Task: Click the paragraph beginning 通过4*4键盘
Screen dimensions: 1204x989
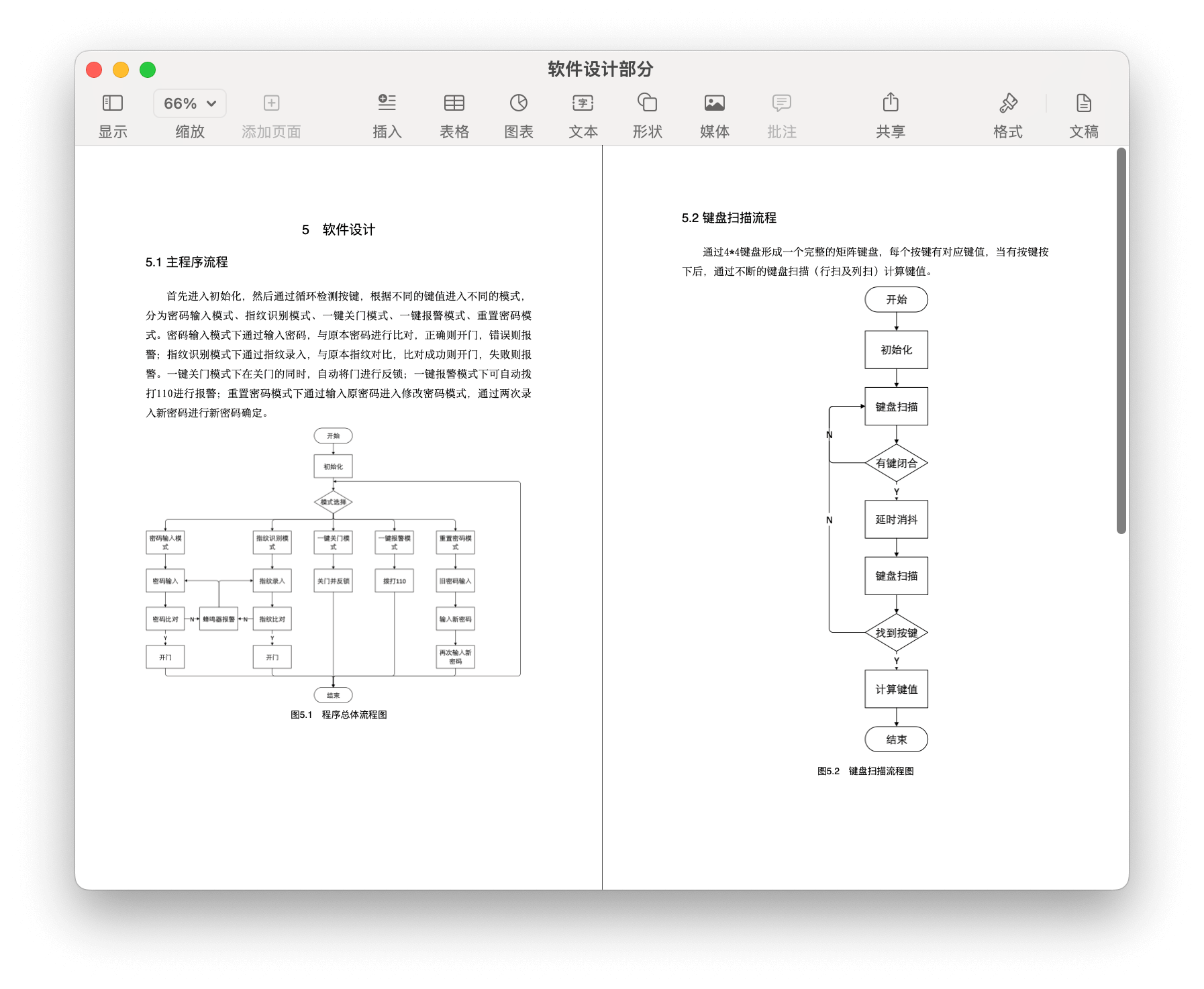Action: [x=866, y=262]
